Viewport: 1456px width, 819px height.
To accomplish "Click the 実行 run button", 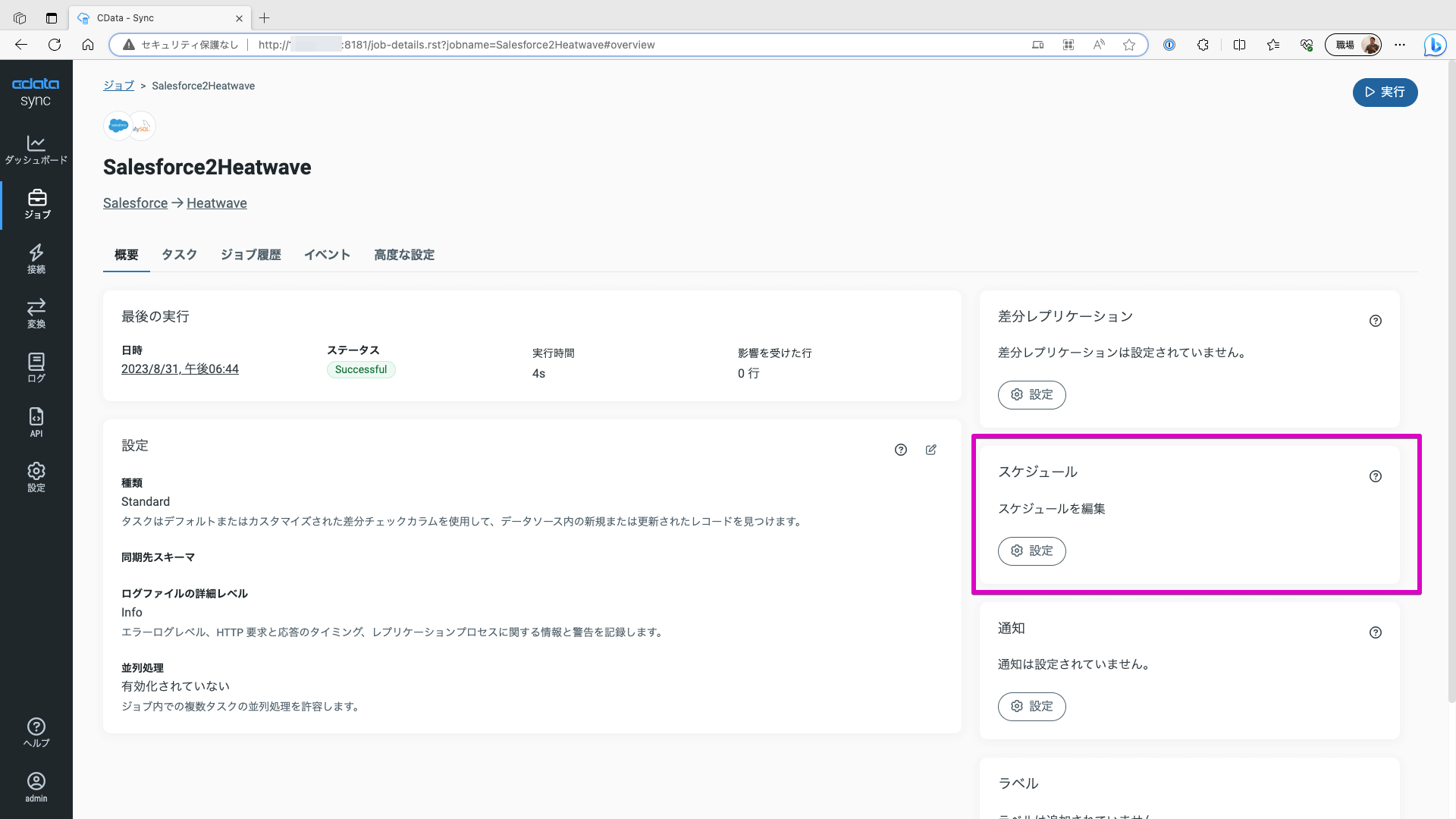I will (1385, 93).
